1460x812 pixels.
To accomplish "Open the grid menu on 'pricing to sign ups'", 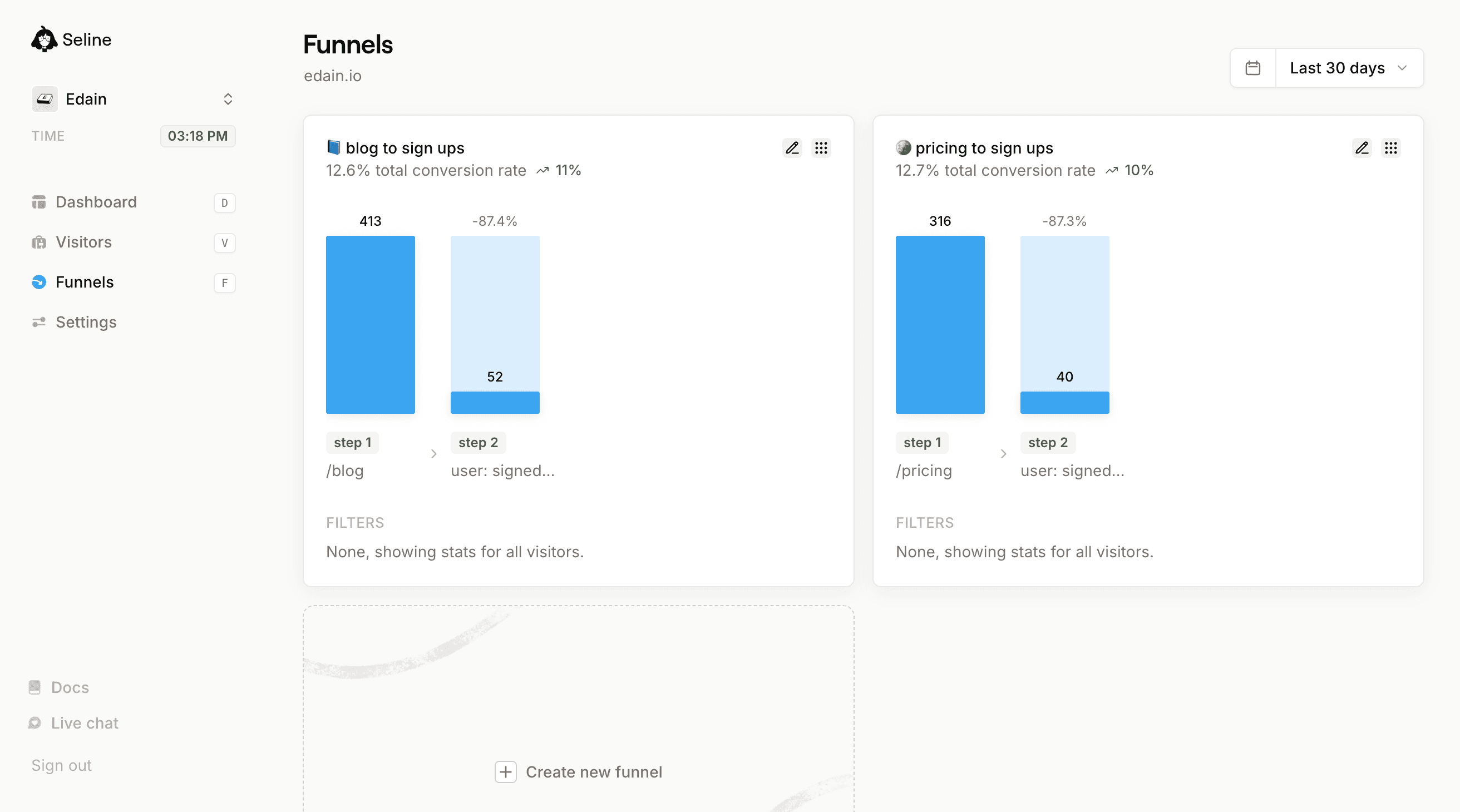I will [1392, 148].
